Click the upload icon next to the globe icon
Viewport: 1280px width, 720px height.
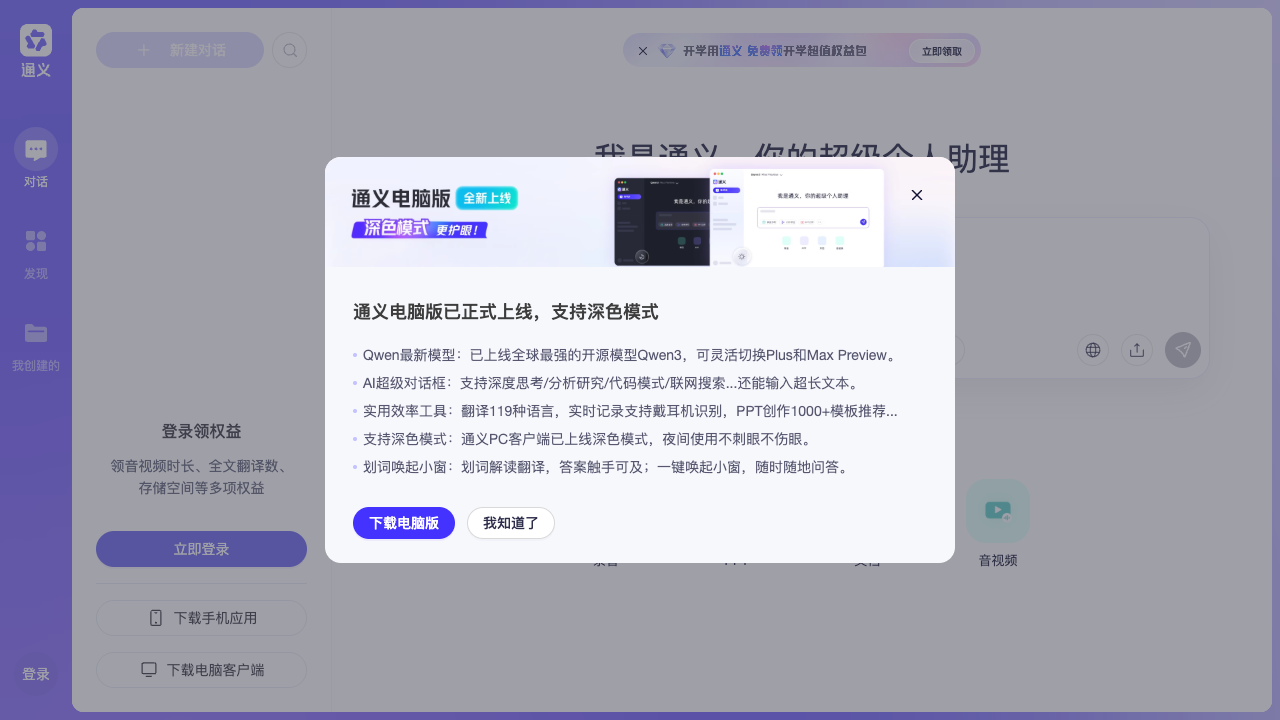coord(1137,350)
